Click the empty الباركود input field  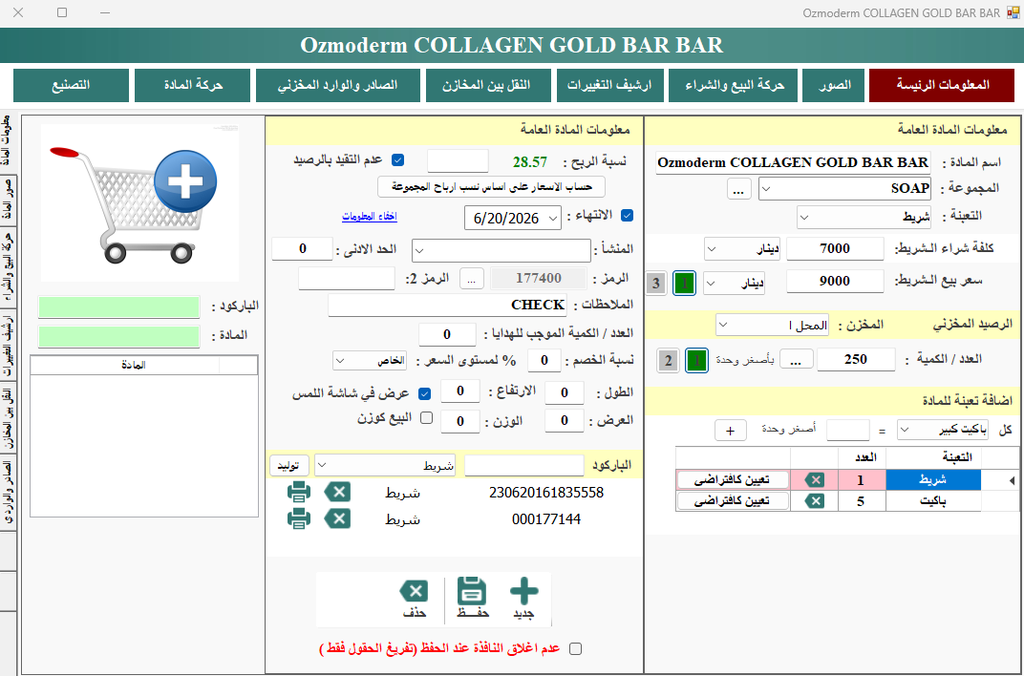[x=523, y=465]
